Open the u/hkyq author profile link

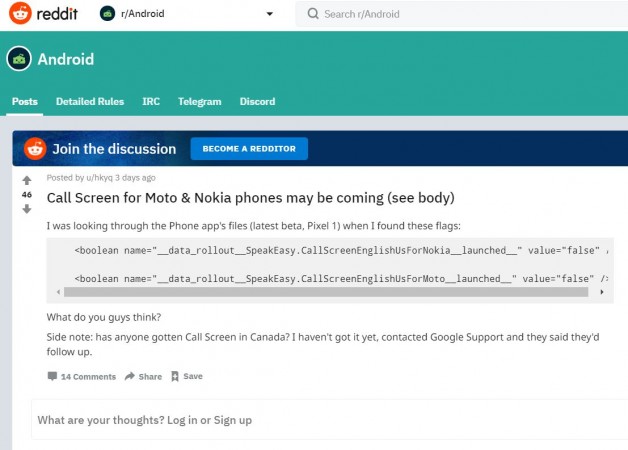[x=100, y=178]
